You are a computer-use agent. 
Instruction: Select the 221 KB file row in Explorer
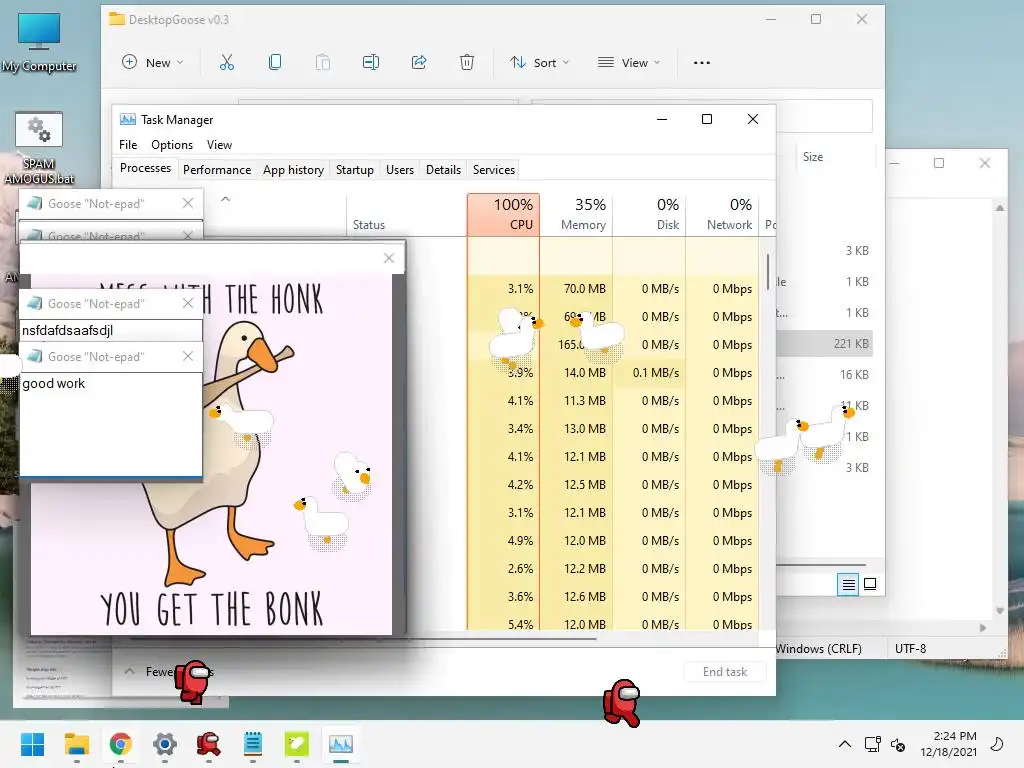pyautogui.click(x=824, y=344)
